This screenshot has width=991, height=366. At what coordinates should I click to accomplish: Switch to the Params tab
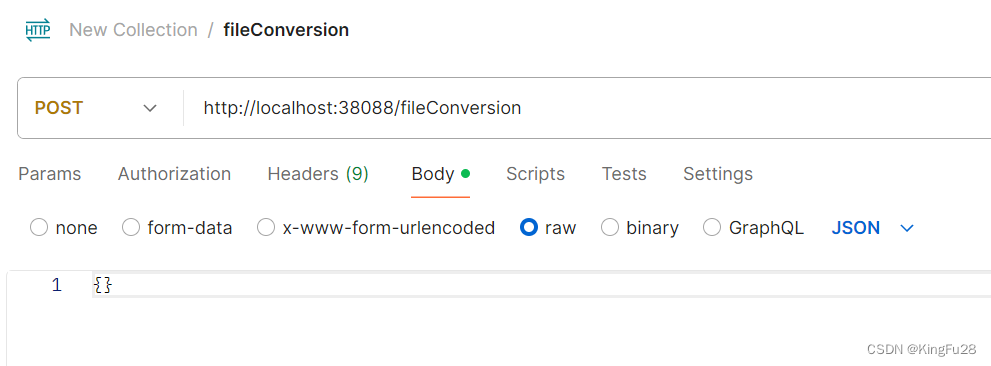click(50, 174)
